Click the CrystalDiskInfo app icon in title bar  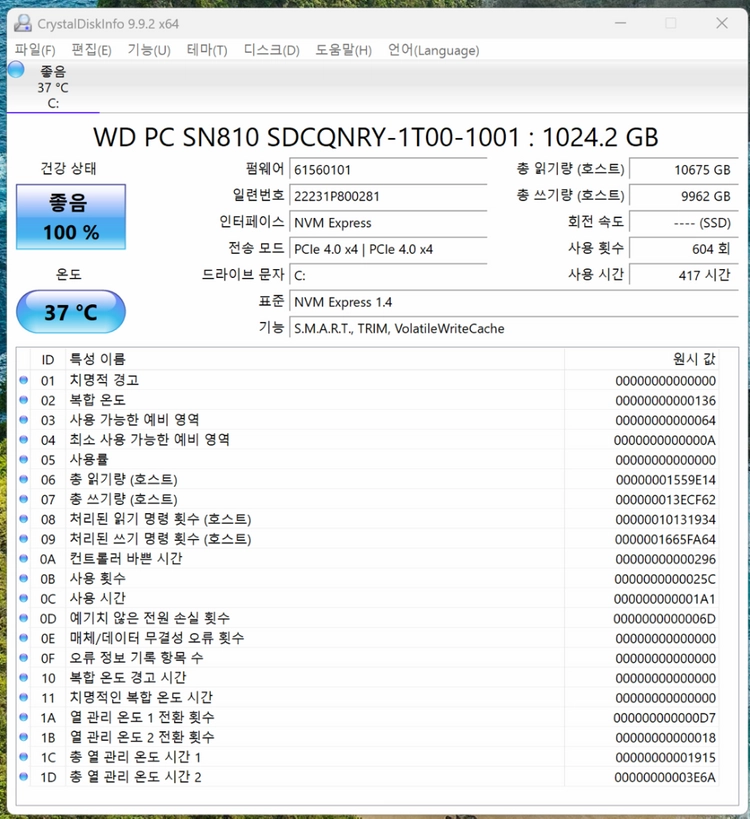23,23
